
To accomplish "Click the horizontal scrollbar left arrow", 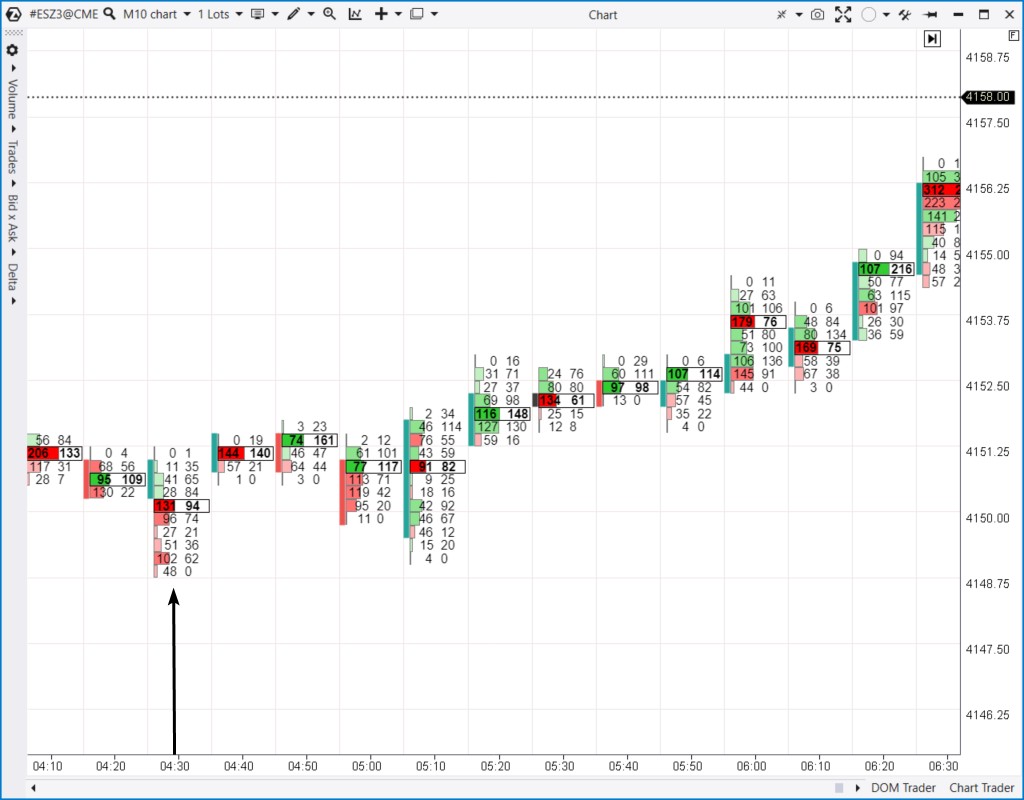I will 34,788.
